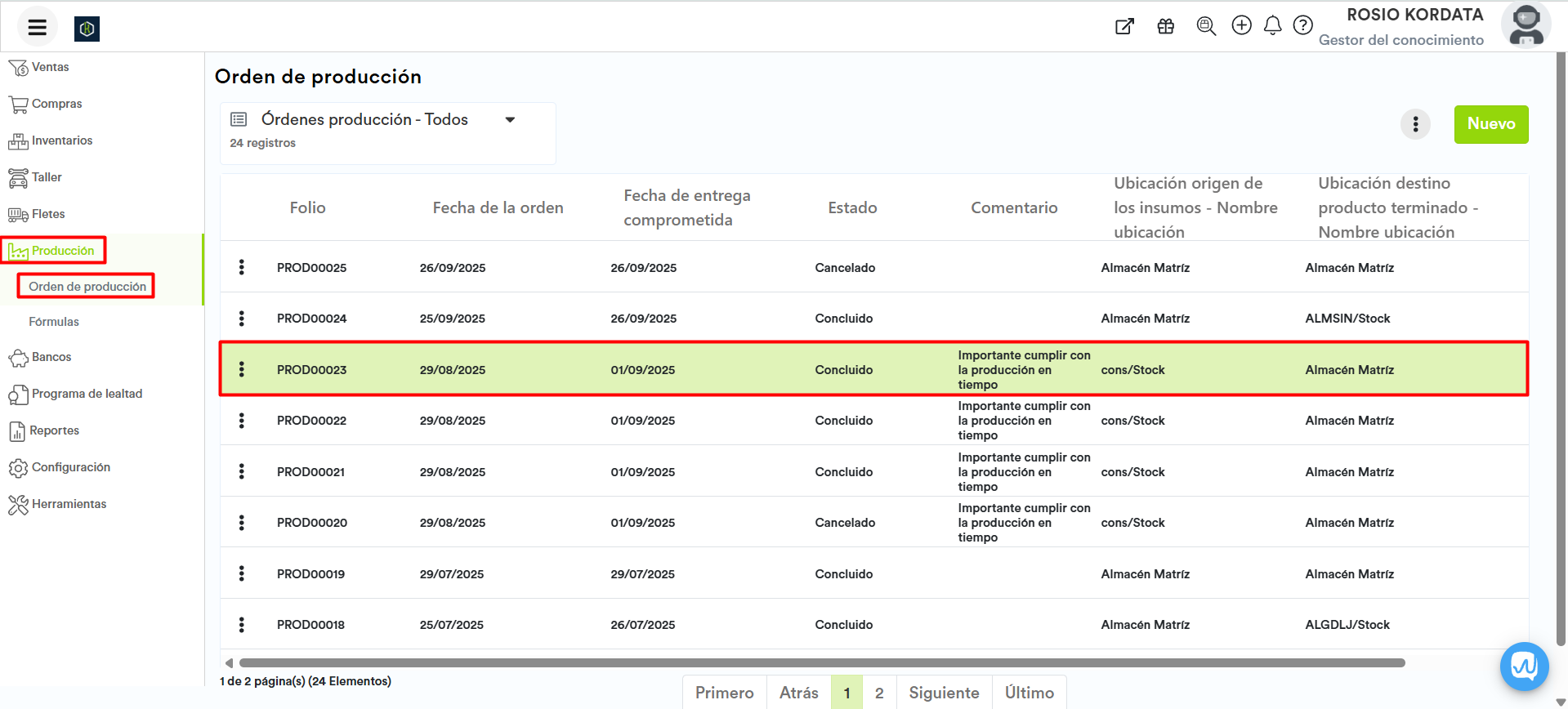The image size is (1568, 709).
Task: Open the search magnifier icon
Action: coord(1206,26)
